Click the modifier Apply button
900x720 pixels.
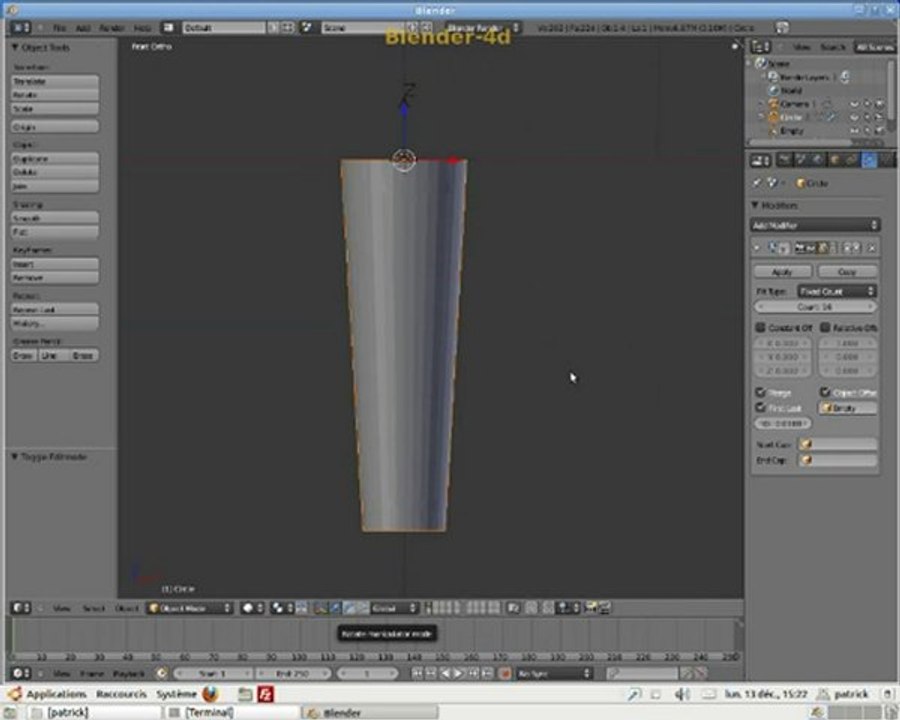tap(782, 272)
